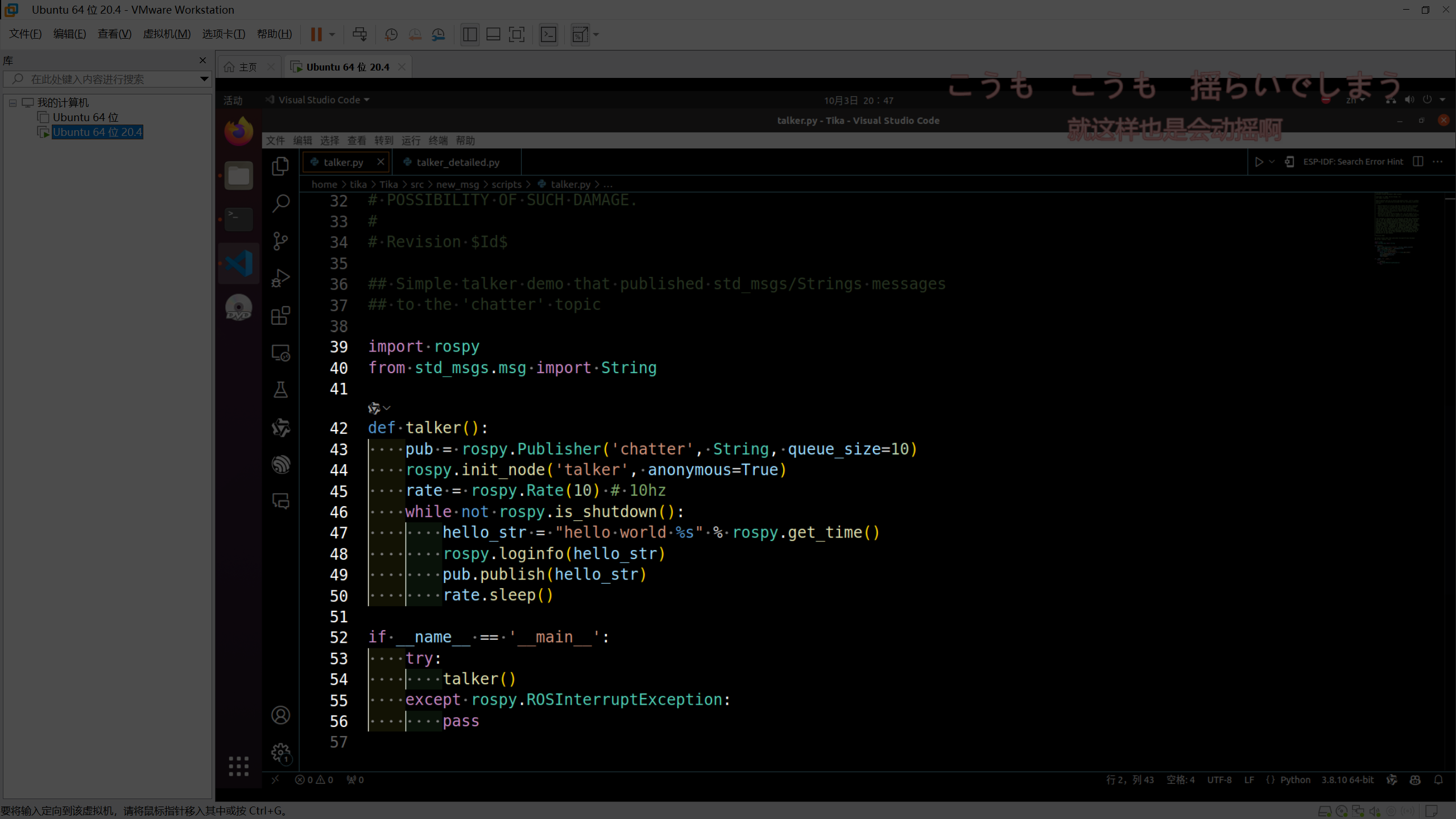Pause the virtual machine

coord(316,35)
